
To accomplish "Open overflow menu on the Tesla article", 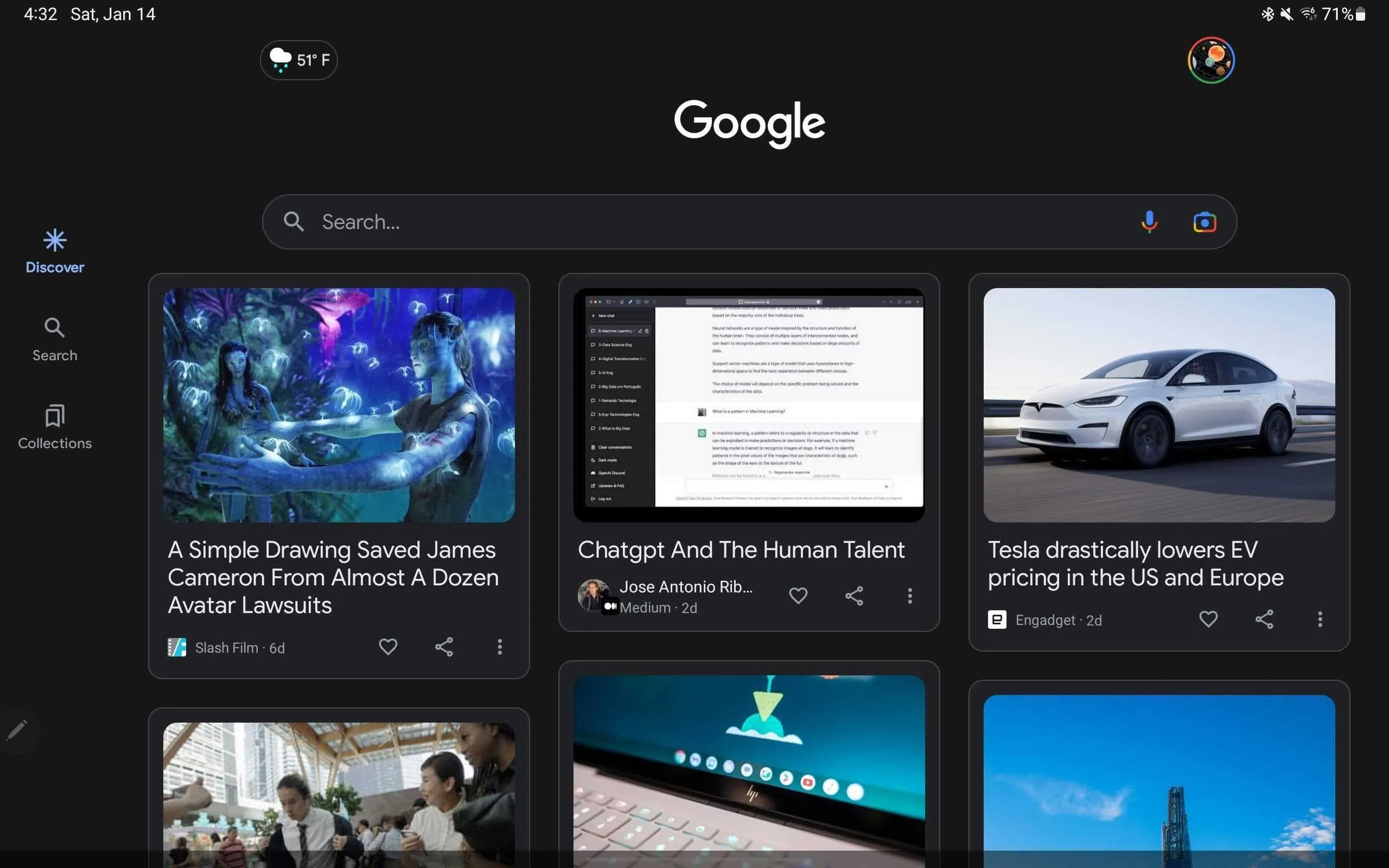I will (x=1320, y=619).
